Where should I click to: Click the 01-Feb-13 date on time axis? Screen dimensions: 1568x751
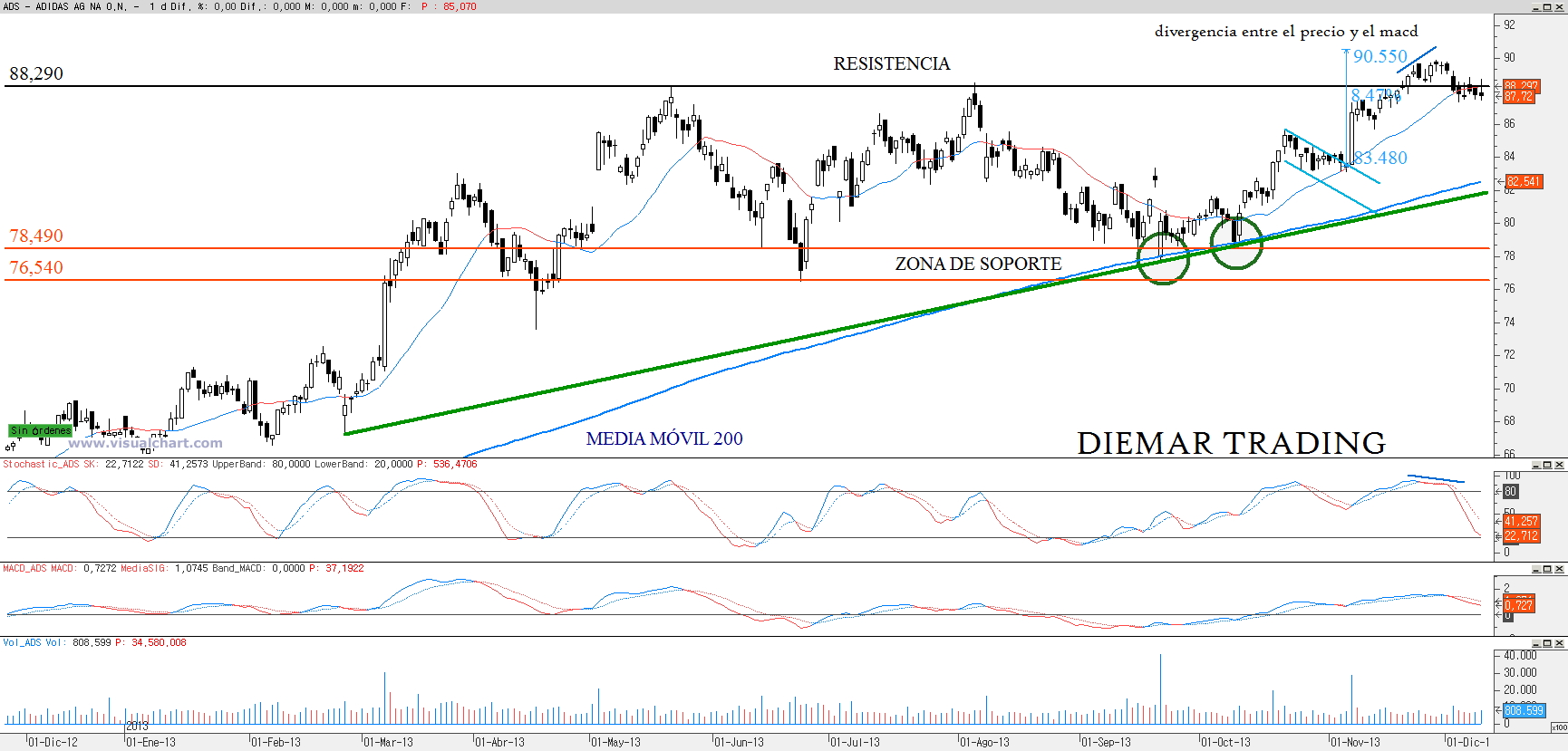click(x=276, y=742)
